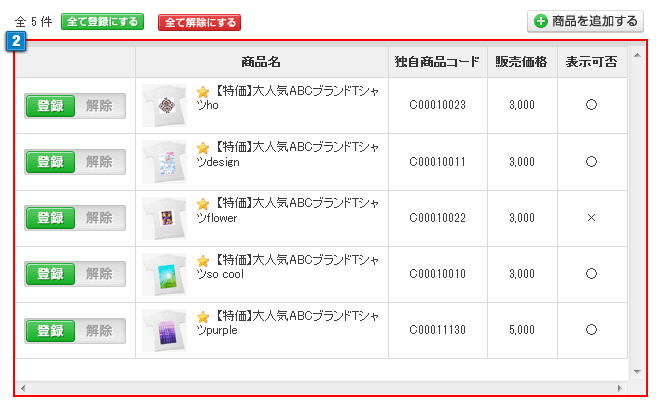
Task: Click the blue number 2 badge
Action: tap(17, 42)
